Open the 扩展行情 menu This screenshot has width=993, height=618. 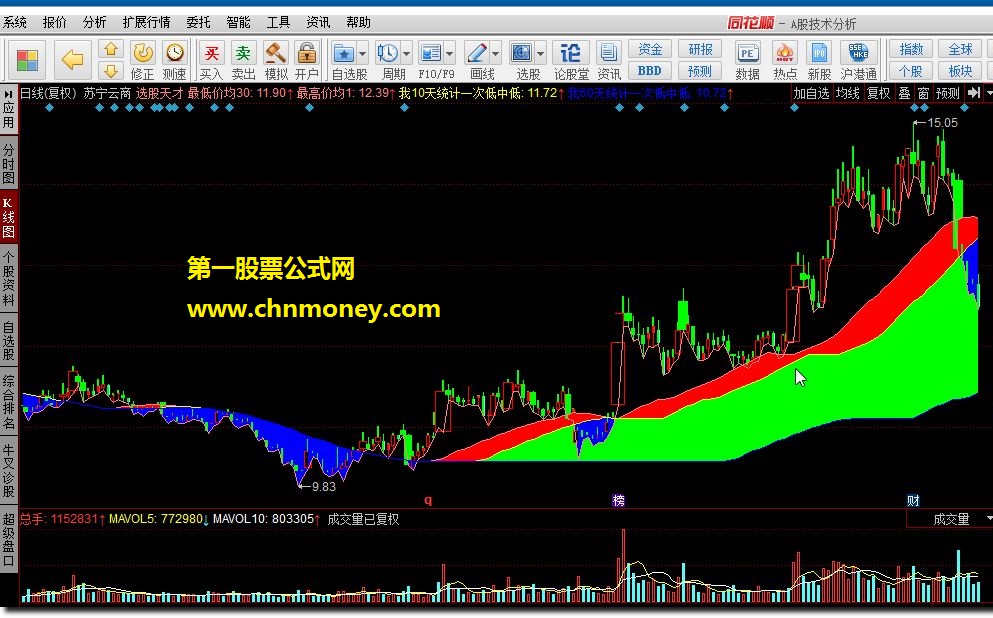[146, 22]
